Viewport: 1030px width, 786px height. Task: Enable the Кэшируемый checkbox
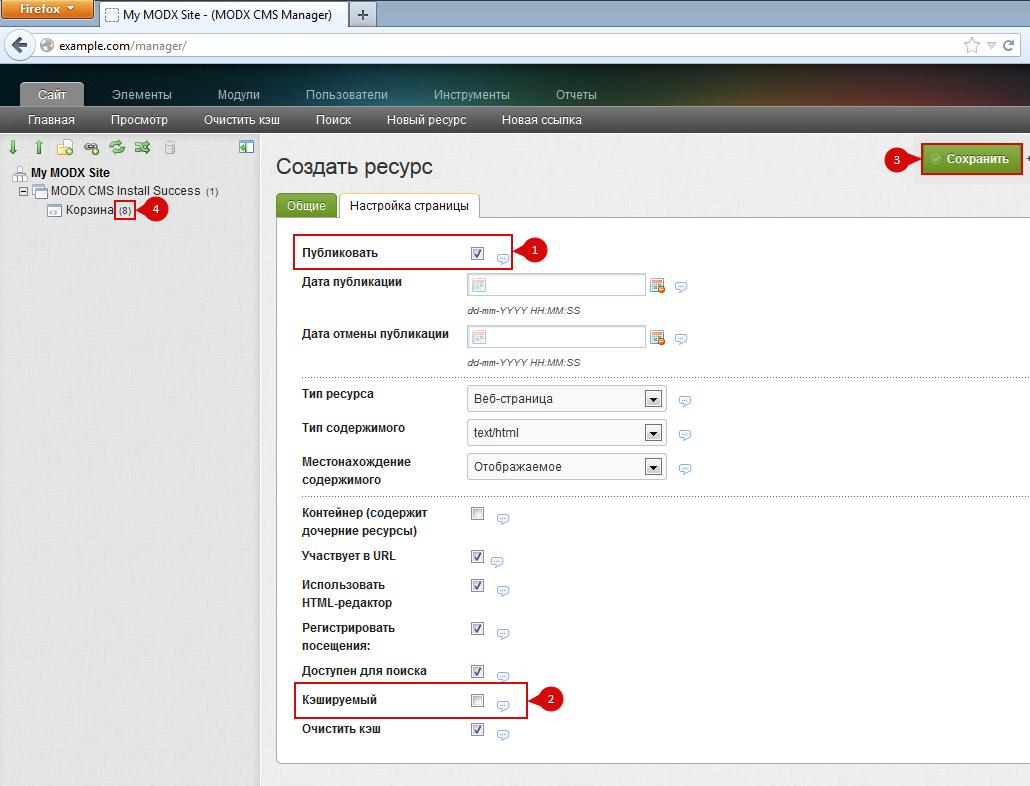477,700
